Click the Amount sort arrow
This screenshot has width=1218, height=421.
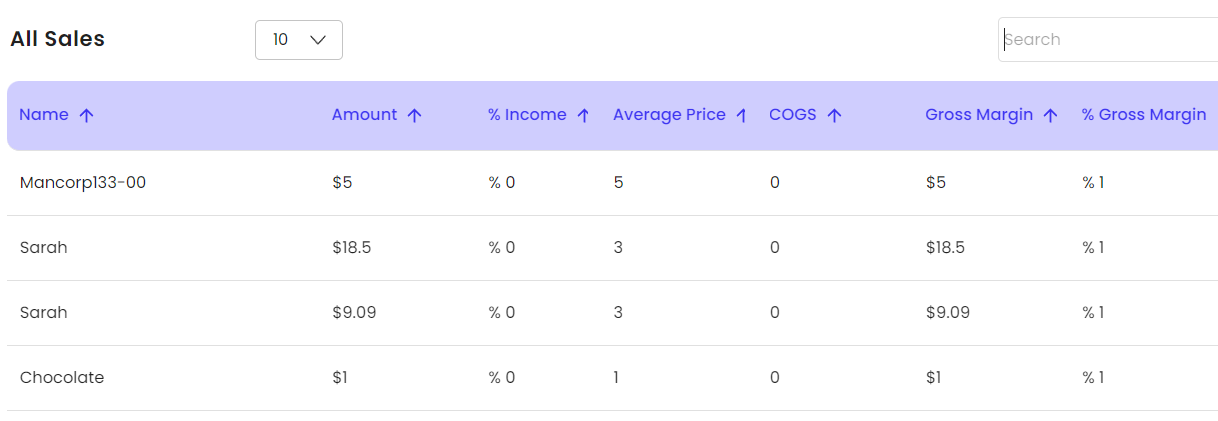[x=415, y=115]
